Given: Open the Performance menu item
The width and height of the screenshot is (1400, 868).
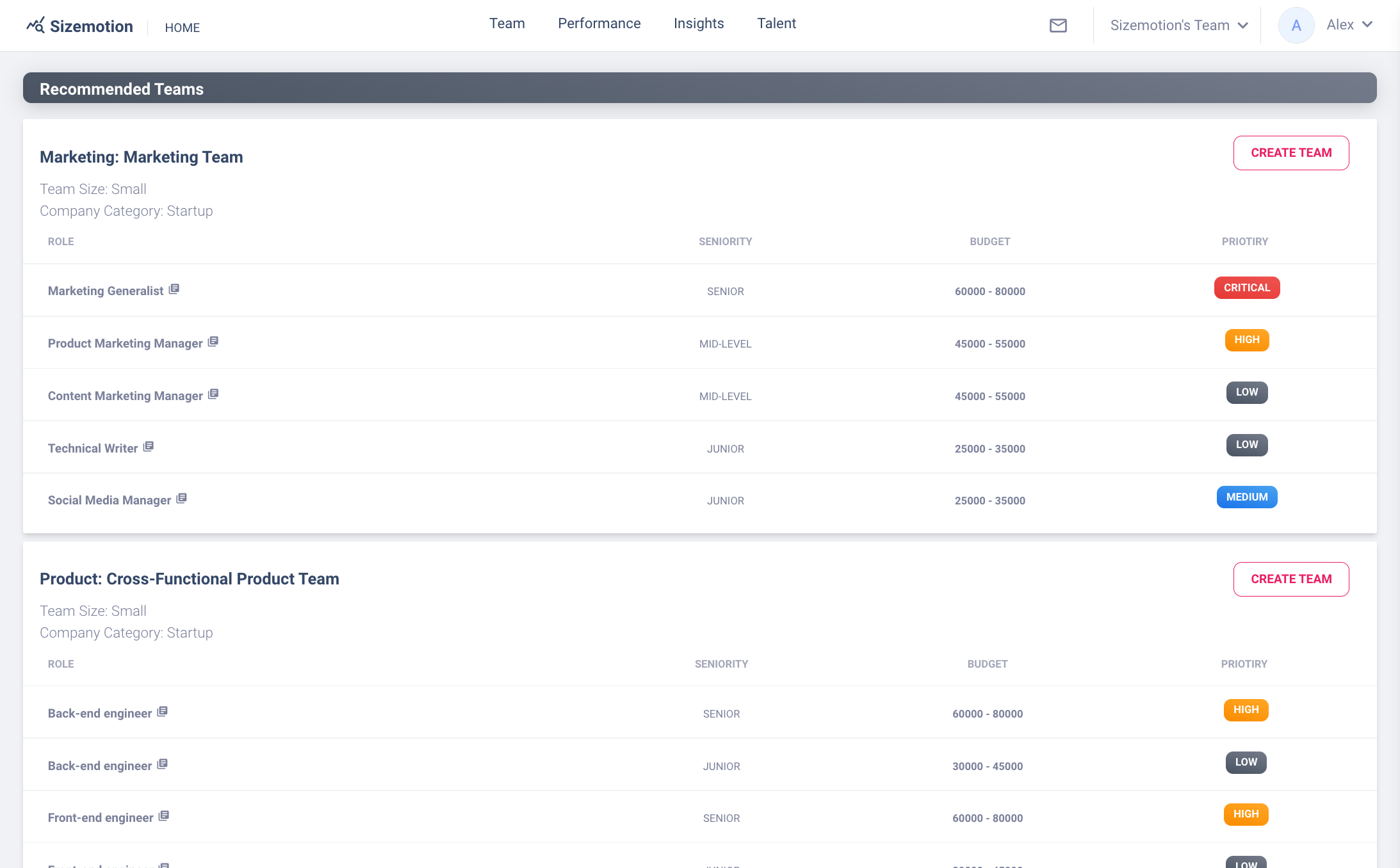Looking at the screenshot, I should [599, 24].
